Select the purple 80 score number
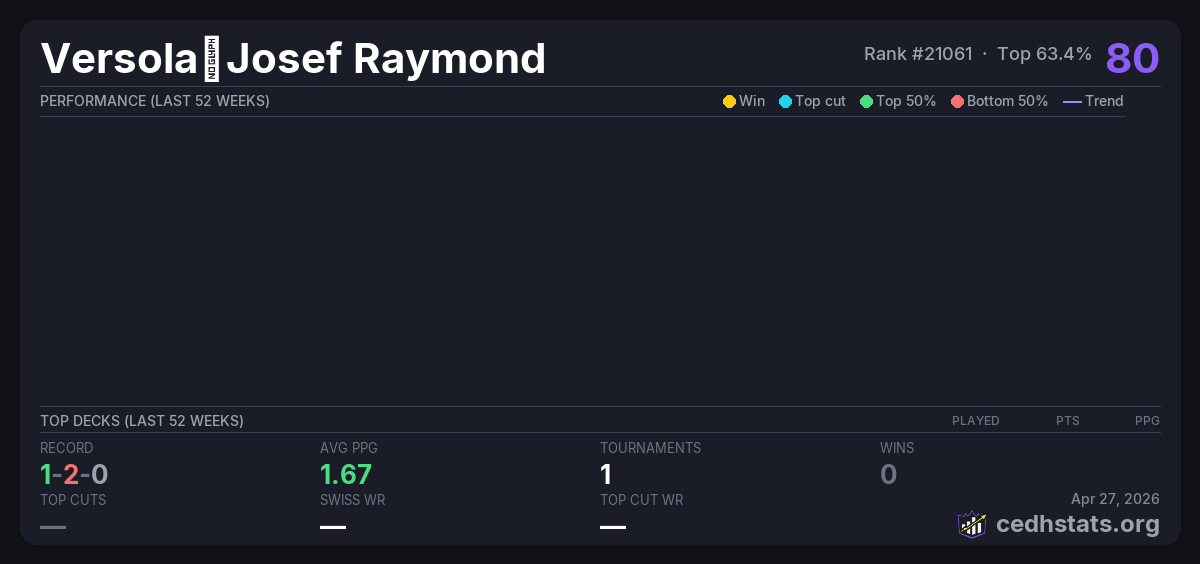Screen dimensions: 1200x564 1132,58
